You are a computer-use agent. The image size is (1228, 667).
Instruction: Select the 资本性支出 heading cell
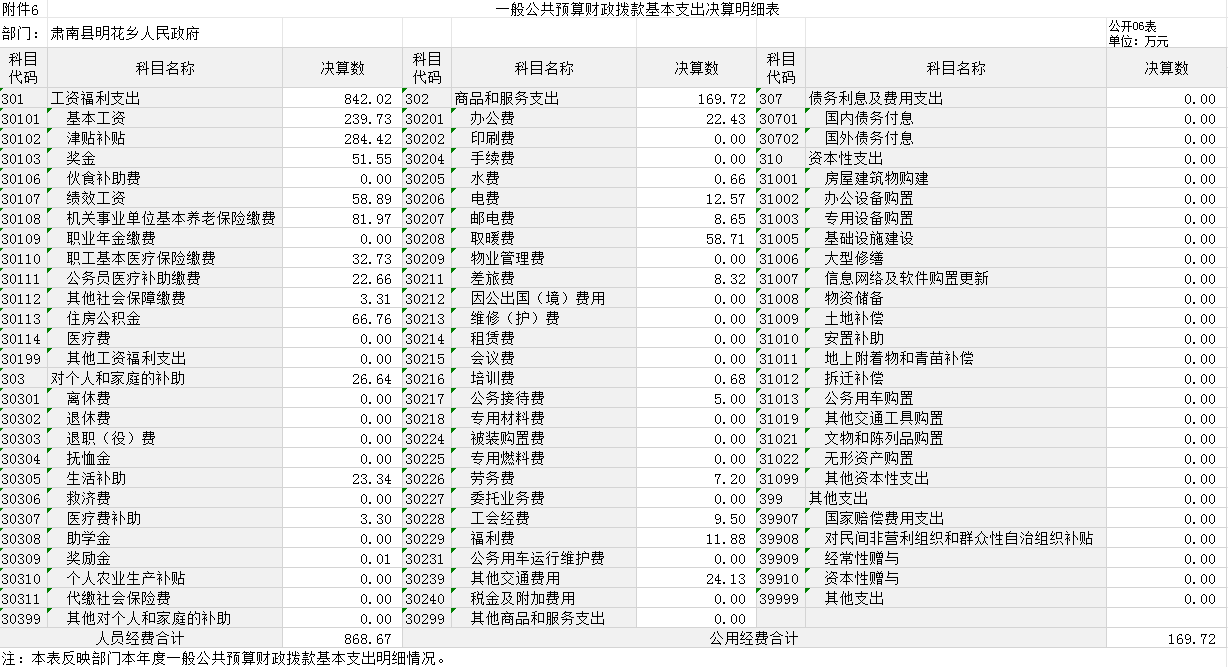(955, 158)
